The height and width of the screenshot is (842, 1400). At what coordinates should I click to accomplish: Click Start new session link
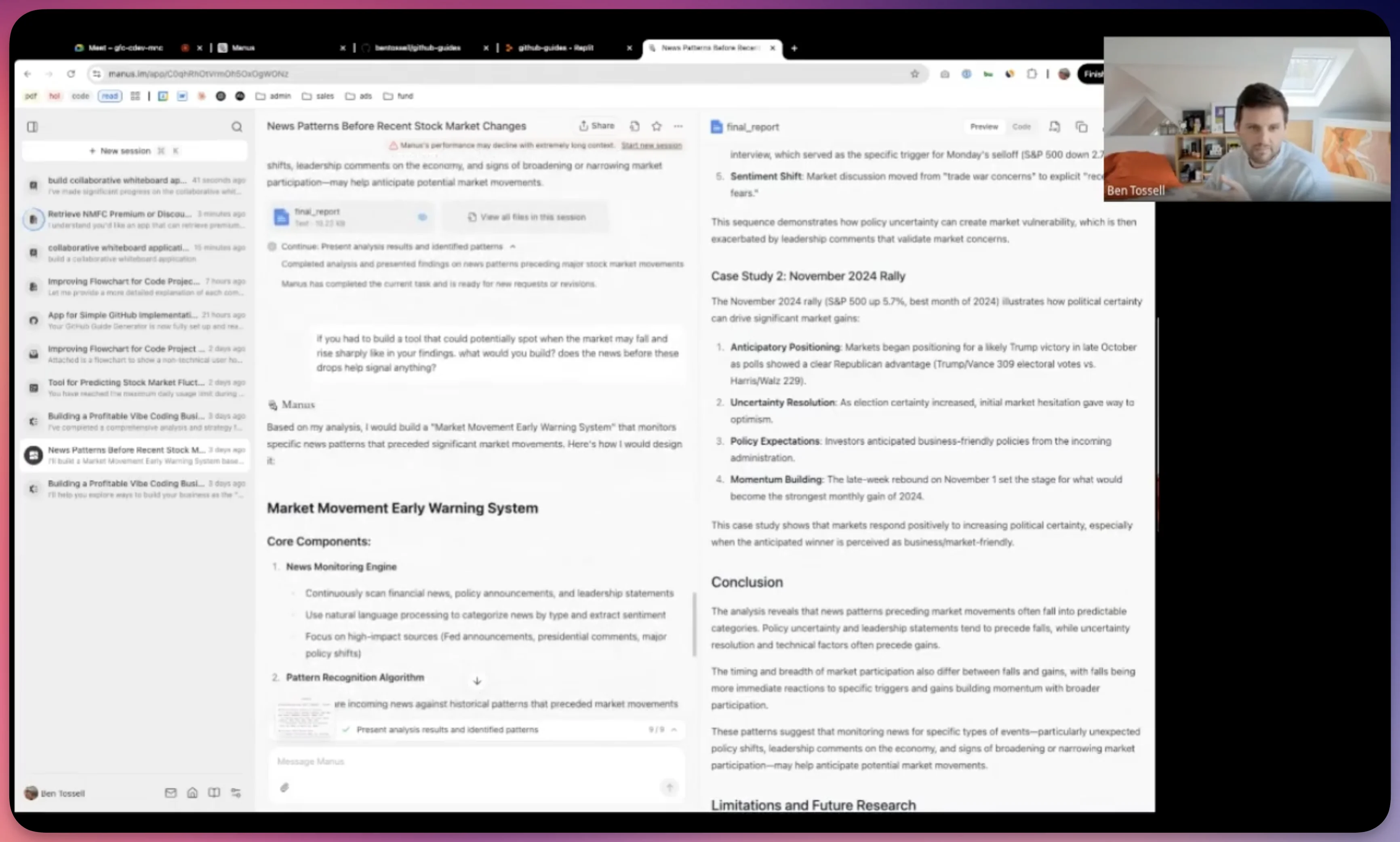(651, 145)
